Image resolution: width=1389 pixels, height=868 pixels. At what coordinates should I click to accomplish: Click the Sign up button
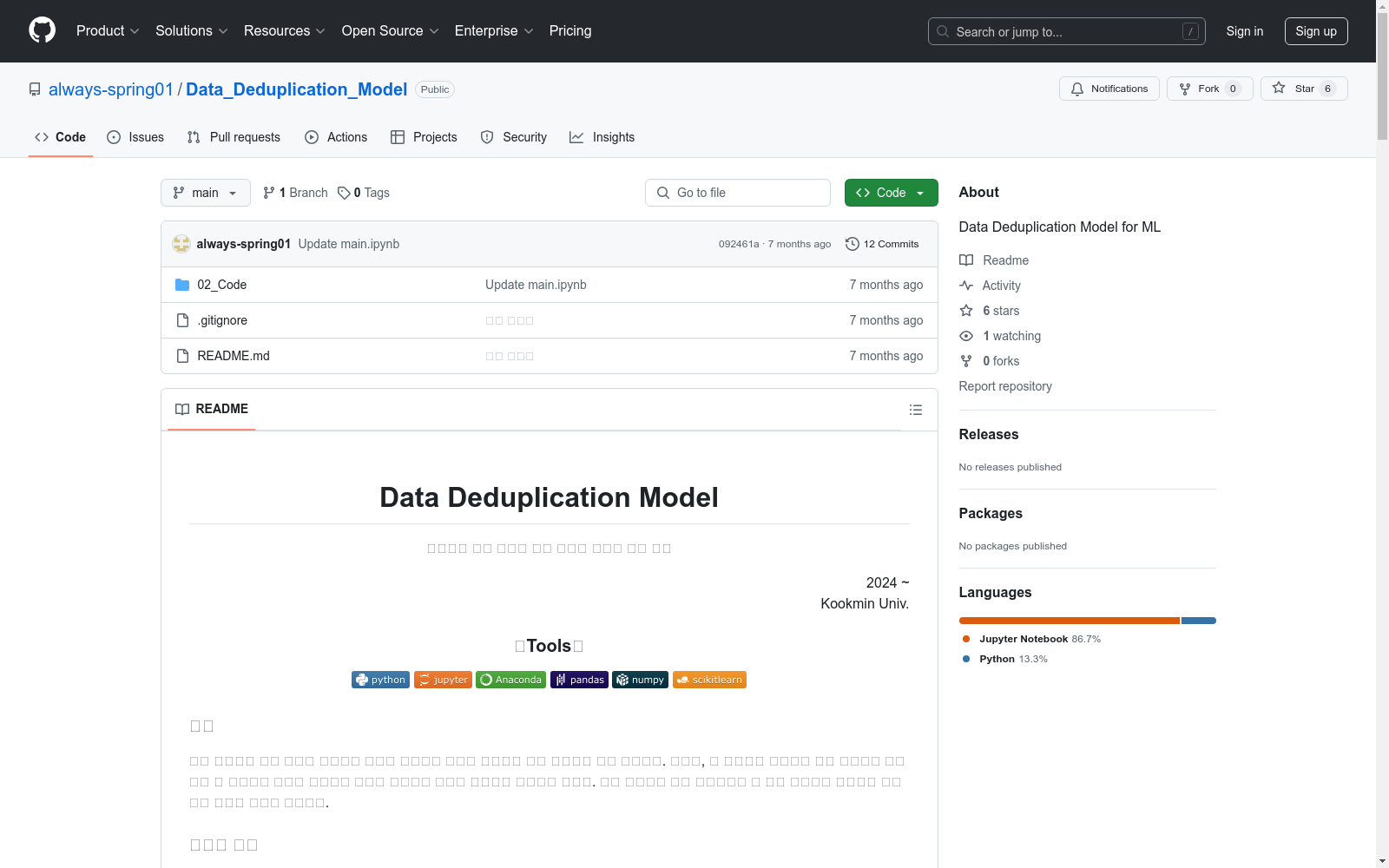pyautogui.click(x=1316, y=31)
